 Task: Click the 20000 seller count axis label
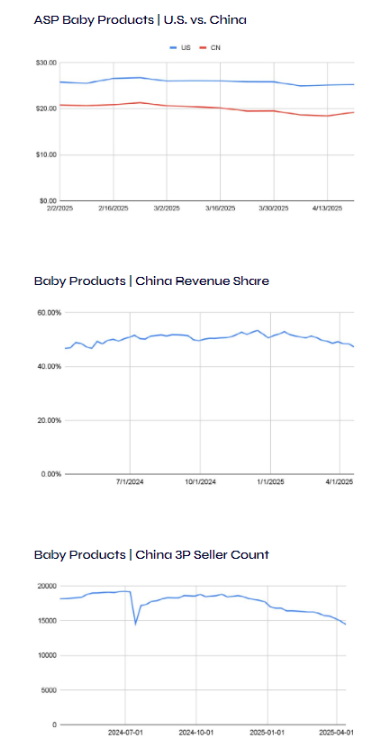tap(48, 586)
